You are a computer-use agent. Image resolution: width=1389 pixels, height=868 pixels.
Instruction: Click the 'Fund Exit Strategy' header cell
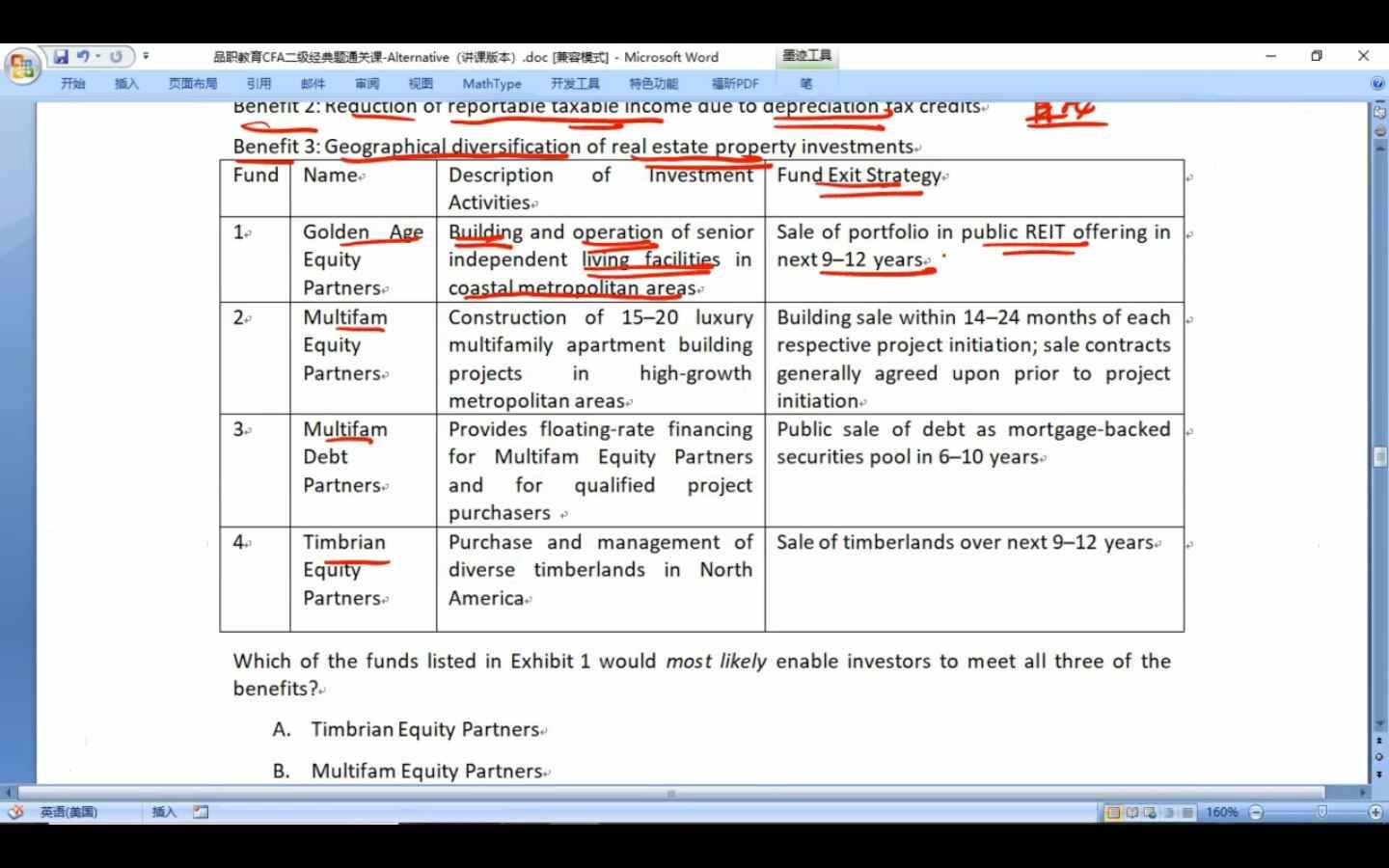(x=974, y=188)
